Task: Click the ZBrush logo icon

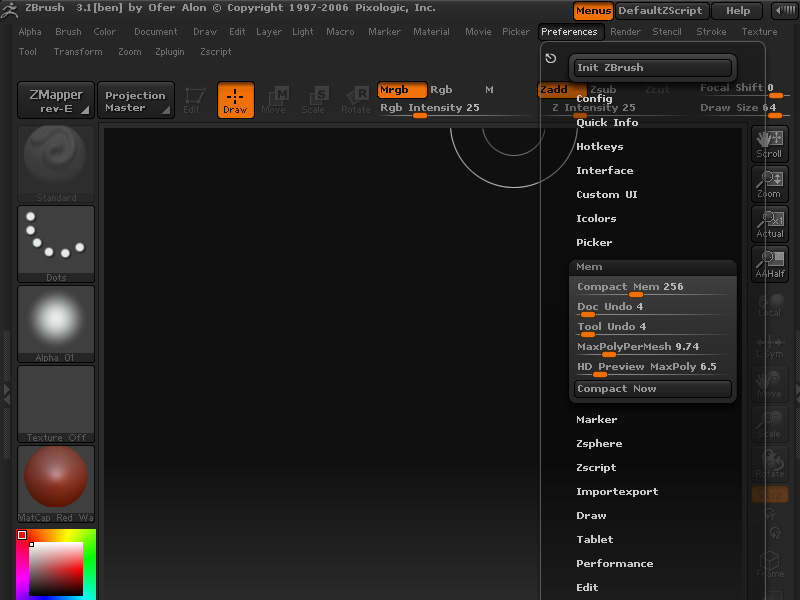Action: pos(9,9)
